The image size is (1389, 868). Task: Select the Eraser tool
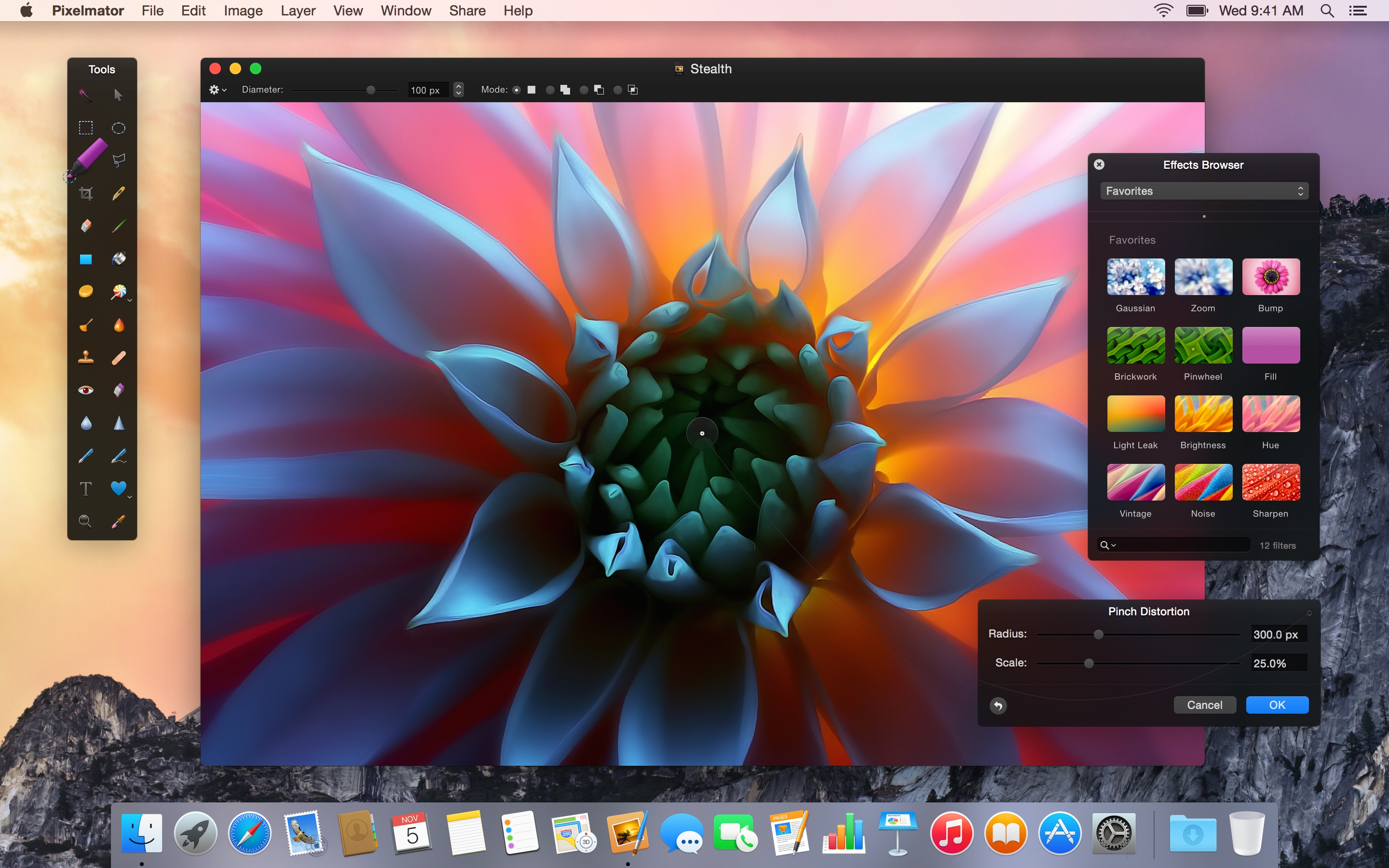(x=85, y=225)
